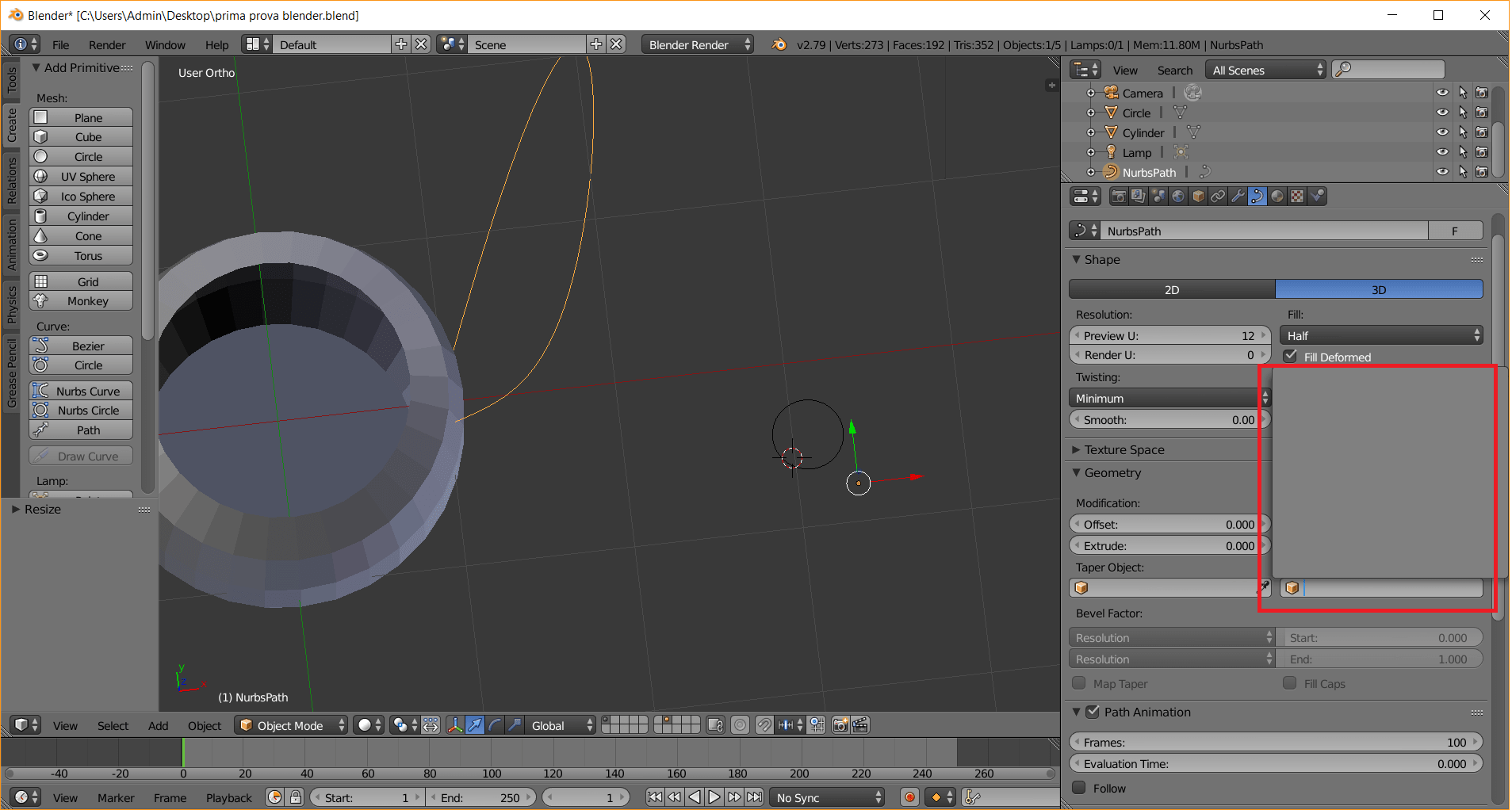Open the Curve Data properties tab
The height and width of the screenshot is (810, 1512).
pos(1257,197)
